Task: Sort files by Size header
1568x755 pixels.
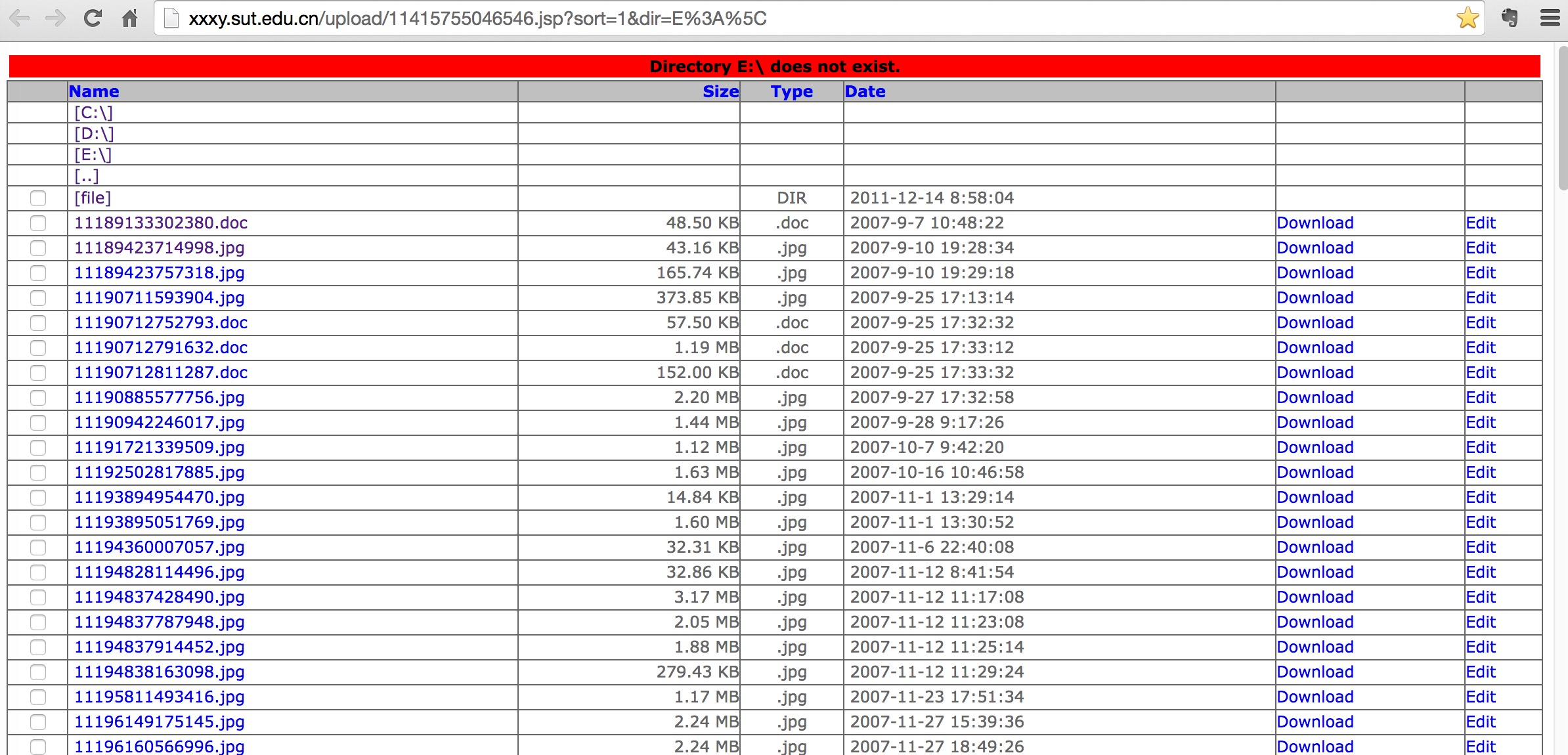Action: [720, 91]
